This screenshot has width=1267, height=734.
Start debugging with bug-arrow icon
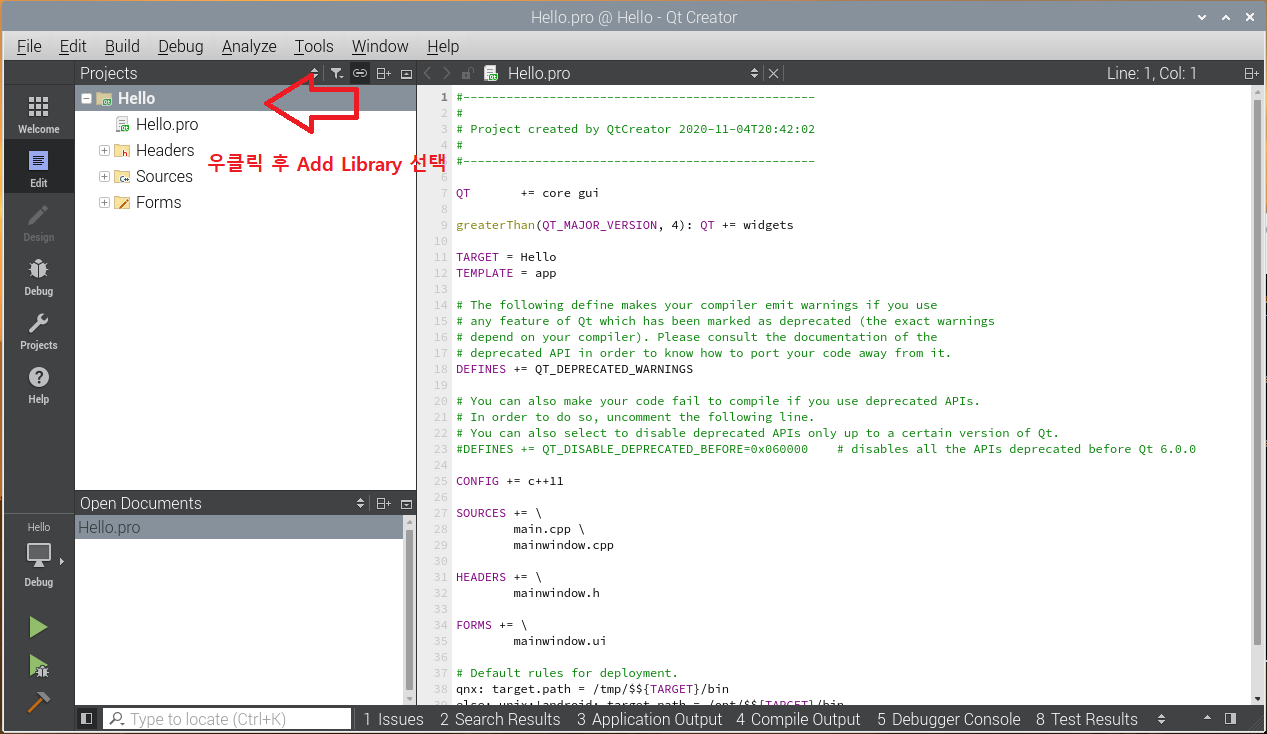(38, 665)
